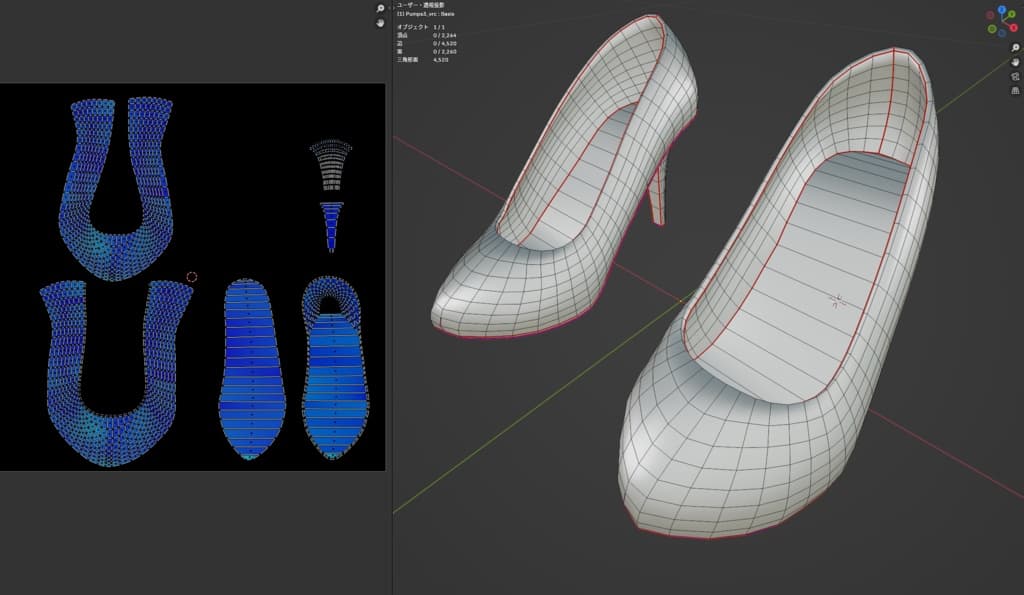Toggle camera view in the 3D viewport
1024x595 pixels.
point(1015,75)
